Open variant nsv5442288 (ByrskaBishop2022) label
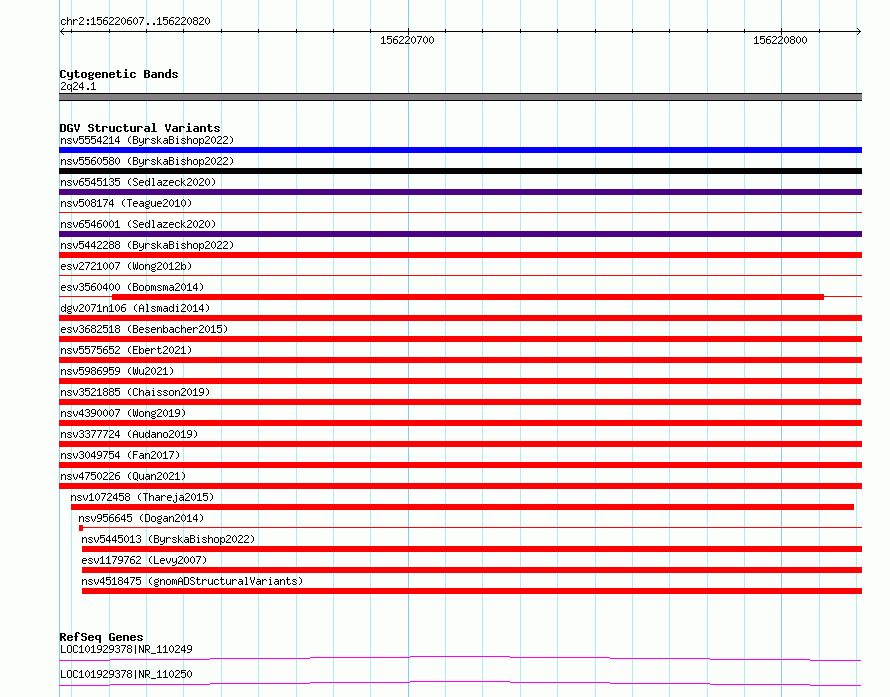Viewport: 890px width, 697px height. (147, 245)
